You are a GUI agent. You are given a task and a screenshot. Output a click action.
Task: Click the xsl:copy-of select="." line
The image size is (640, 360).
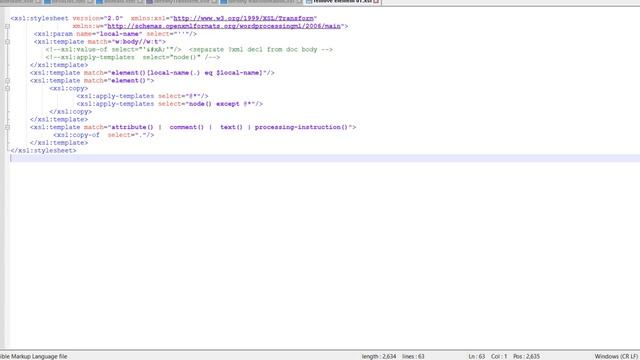(x=104, y=135)
